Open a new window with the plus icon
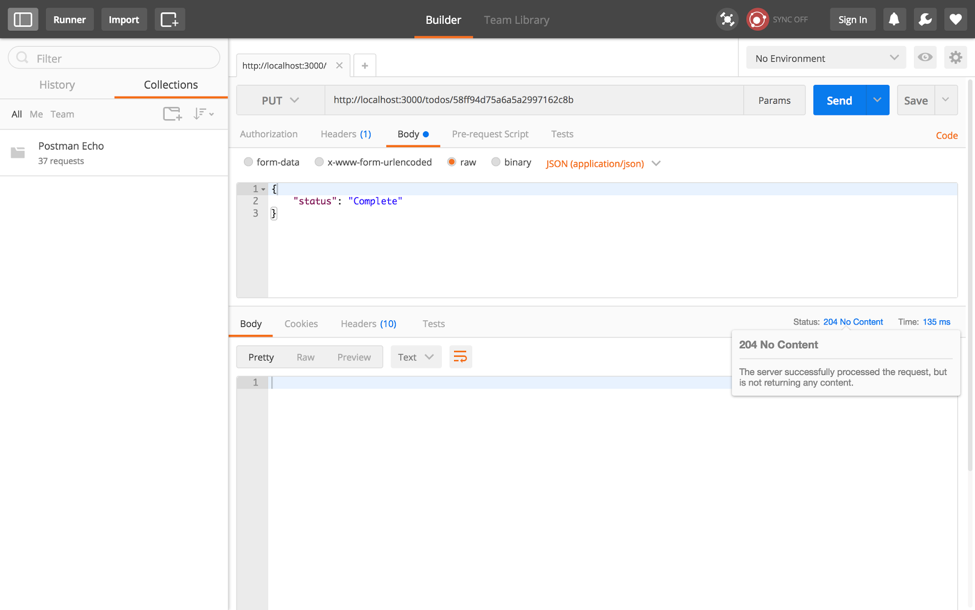Screen dimensions: 975x610 tap(170, 19)
